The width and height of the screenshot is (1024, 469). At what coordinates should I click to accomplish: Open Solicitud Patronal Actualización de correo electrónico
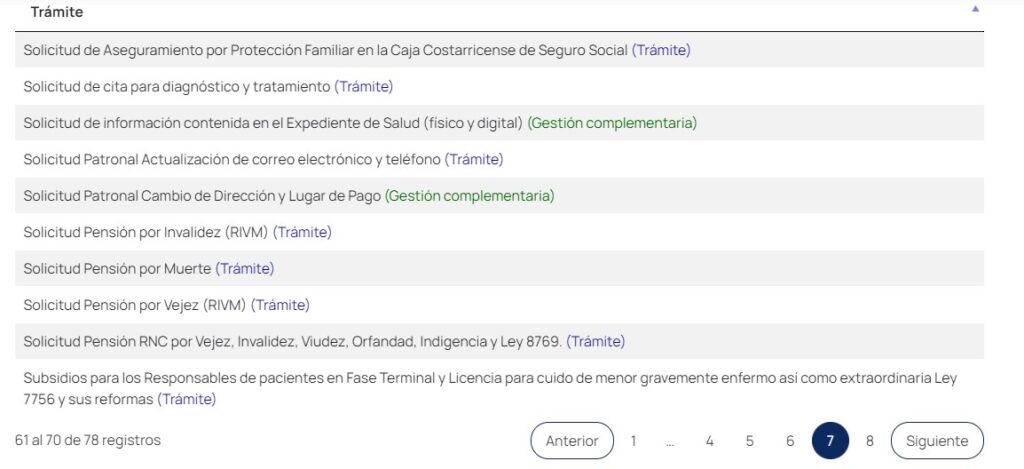tap(232, 159)
